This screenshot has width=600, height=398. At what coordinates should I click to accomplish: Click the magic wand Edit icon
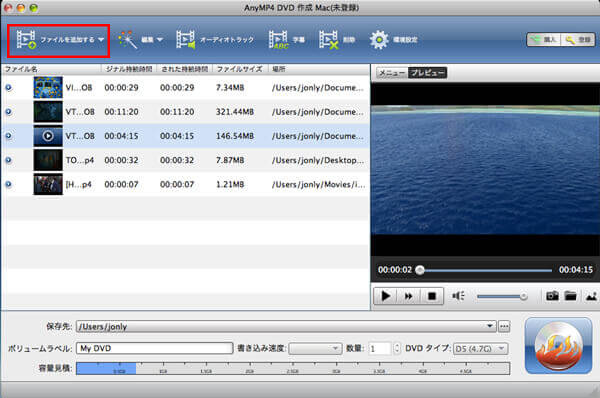[127, 40]
